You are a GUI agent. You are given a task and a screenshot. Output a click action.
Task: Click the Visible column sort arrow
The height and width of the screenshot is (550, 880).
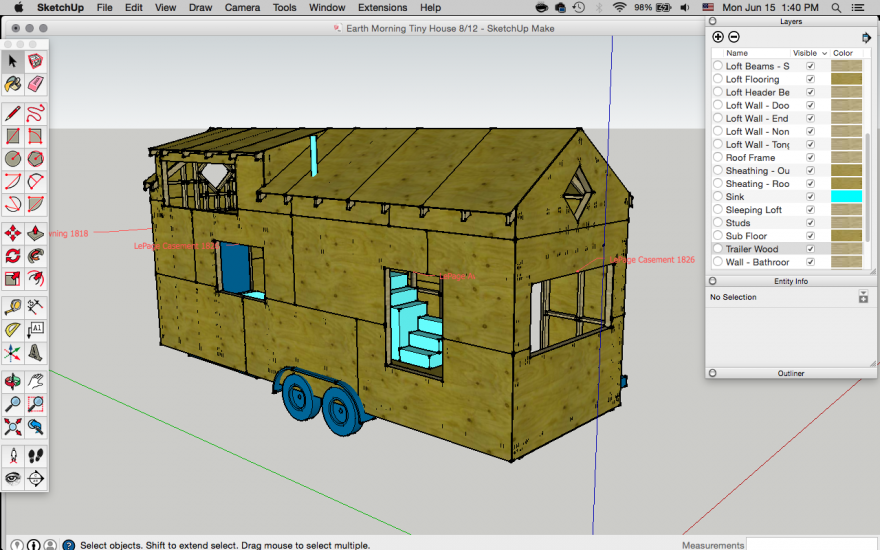click(824, 53)
